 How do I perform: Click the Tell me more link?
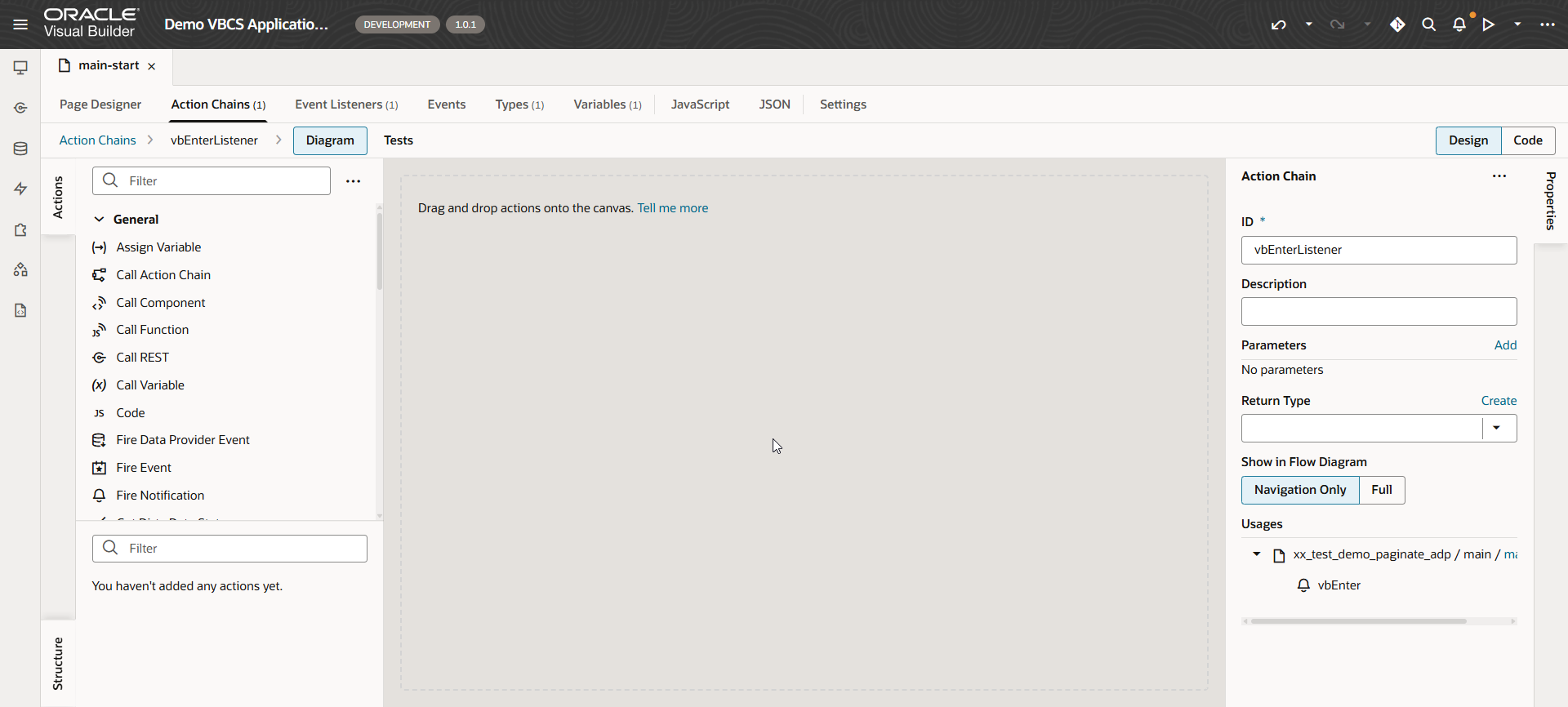point(672,208)
